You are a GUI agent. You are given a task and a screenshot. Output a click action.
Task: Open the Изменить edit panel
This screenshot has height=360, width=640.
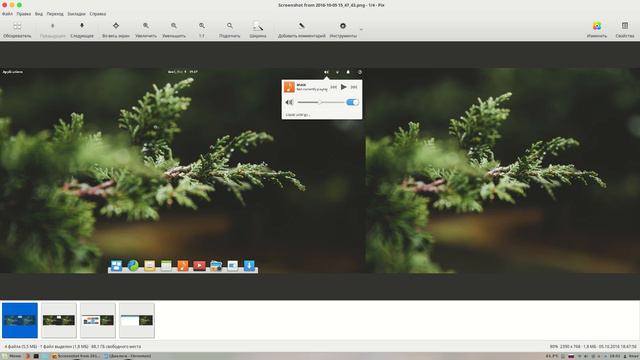(x=597, y=30)
